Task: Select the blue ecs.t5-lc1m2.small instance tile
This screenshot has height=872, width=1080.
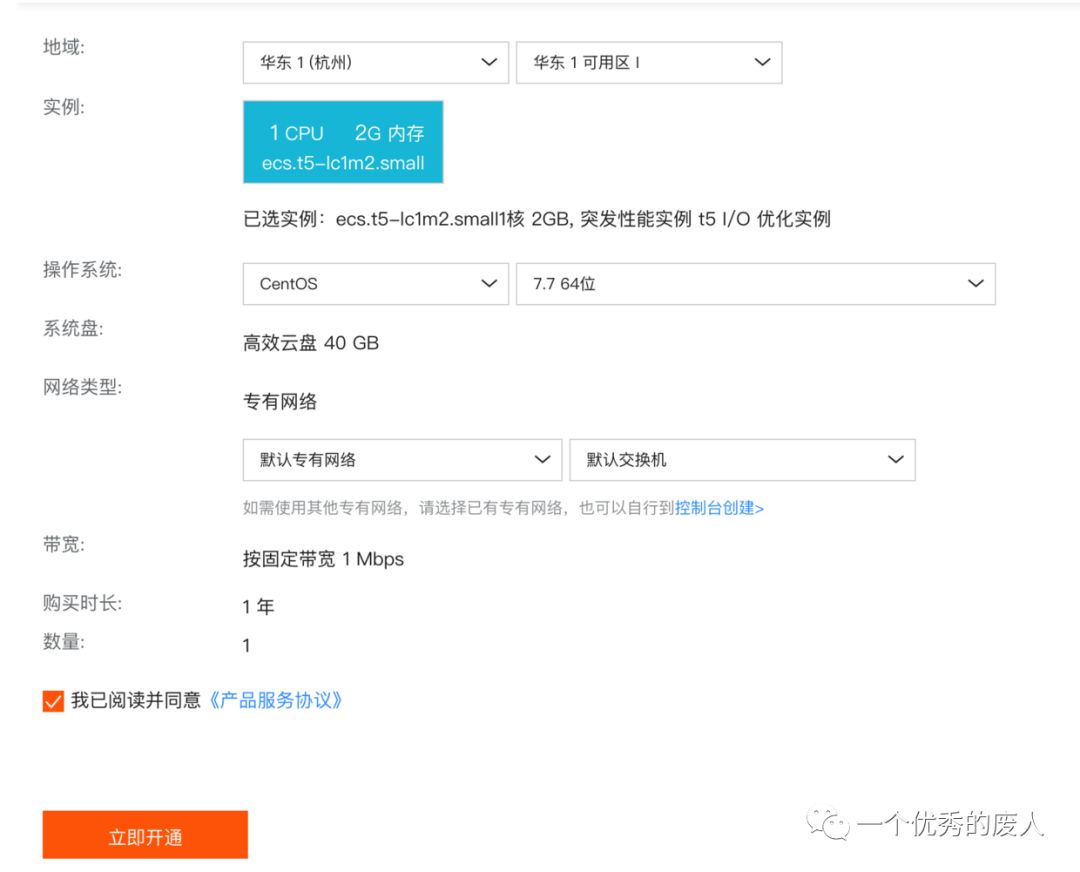Action: (x=343, y=142)
